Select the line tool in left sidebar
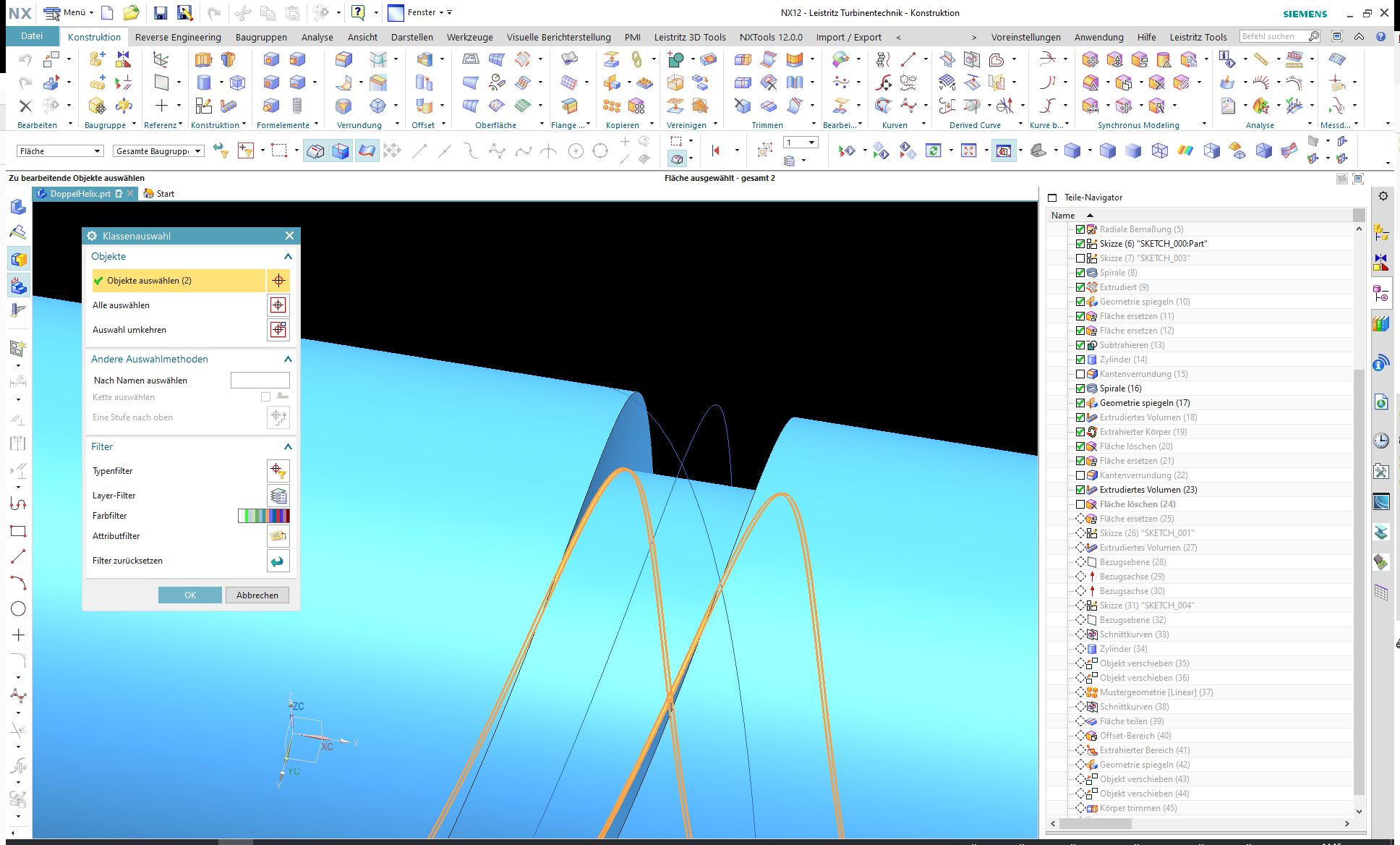1400x845 pixels. [x=18, y=556]
